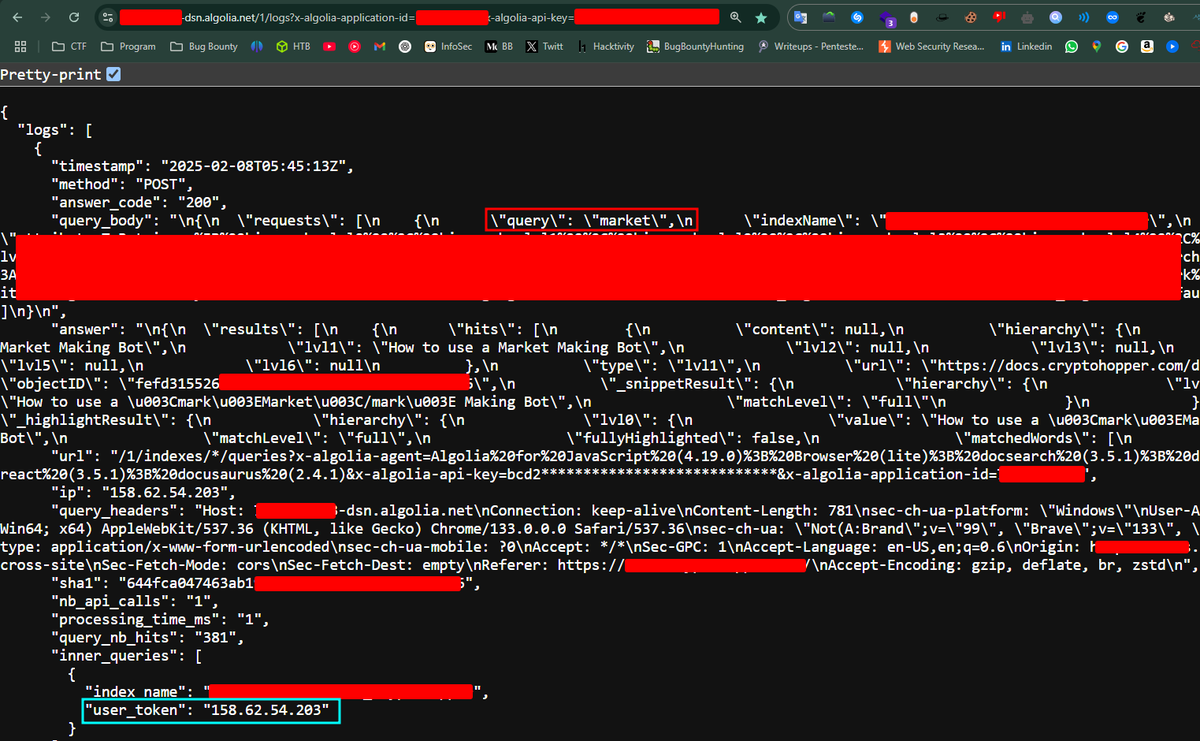Open the Google Maps bookmark icon
Image resolution: width=1200 pixels, height=741 pixels.
(1097, 46)
